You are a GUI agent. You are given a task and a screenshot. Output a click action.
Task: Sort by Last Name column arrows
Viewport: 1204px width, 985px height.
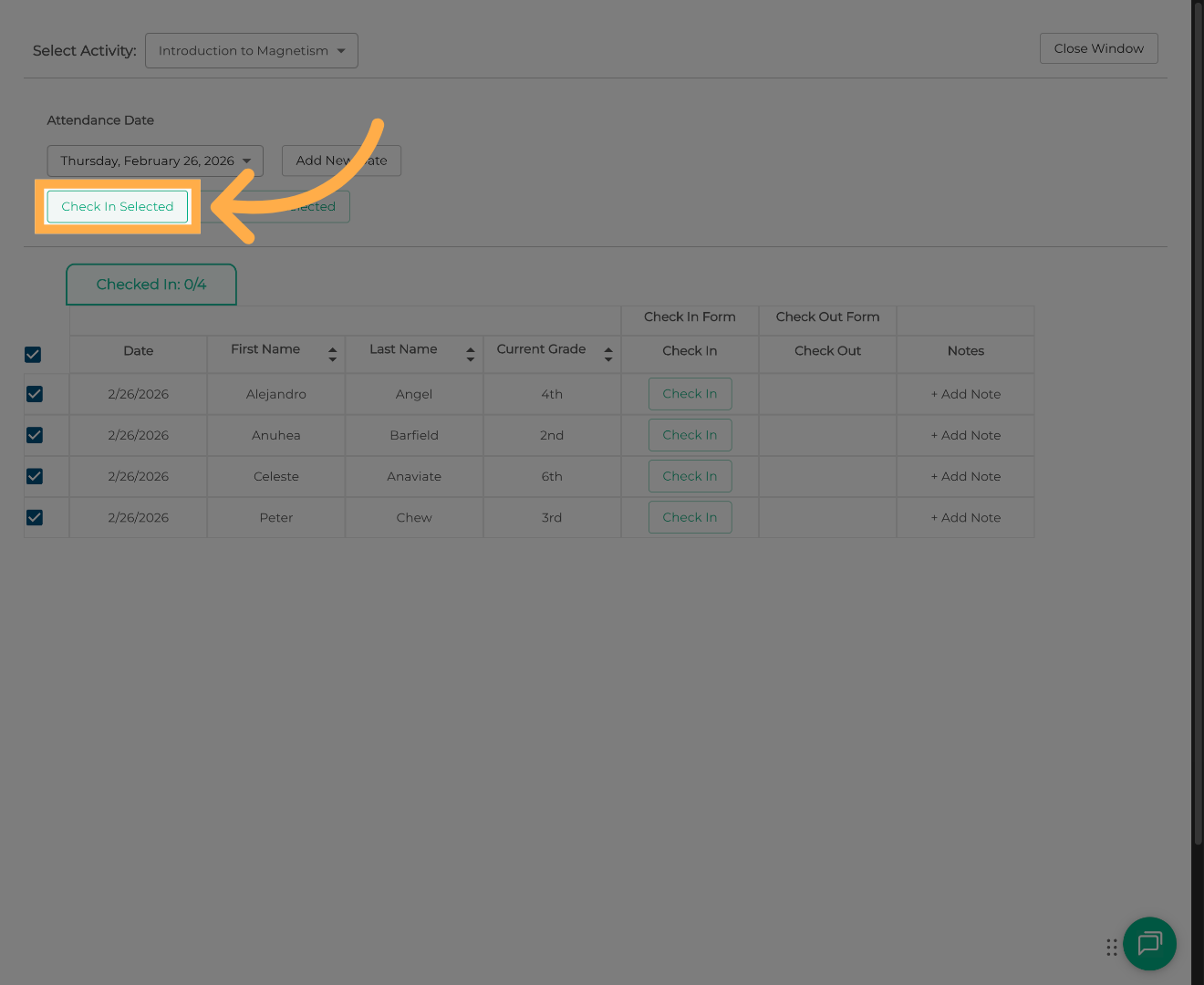(x=471, y=354)
